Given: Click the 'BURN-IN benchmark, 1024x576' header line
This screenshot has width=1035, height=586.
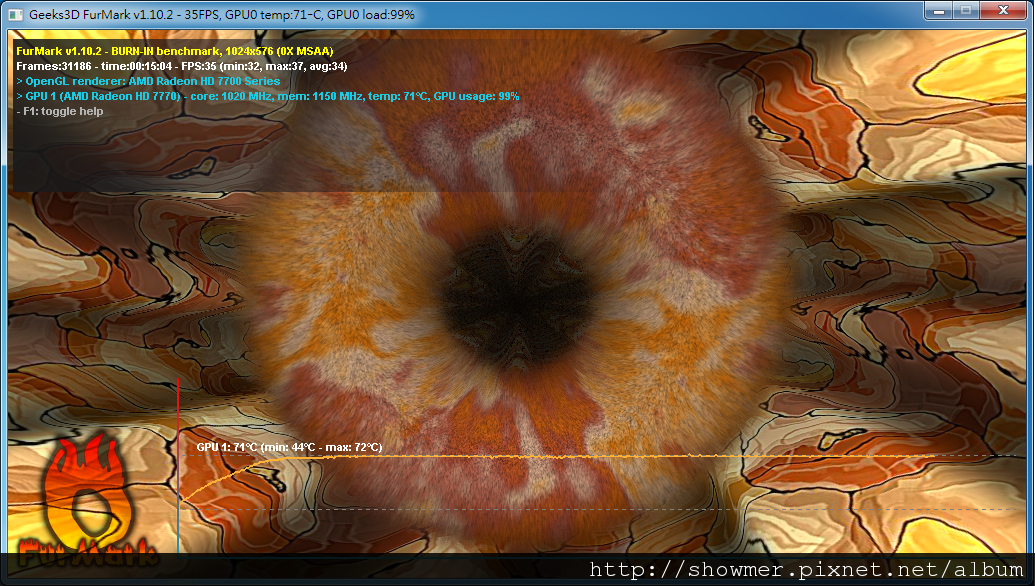Looking at the screenshot, I should (x=175, y=51).
